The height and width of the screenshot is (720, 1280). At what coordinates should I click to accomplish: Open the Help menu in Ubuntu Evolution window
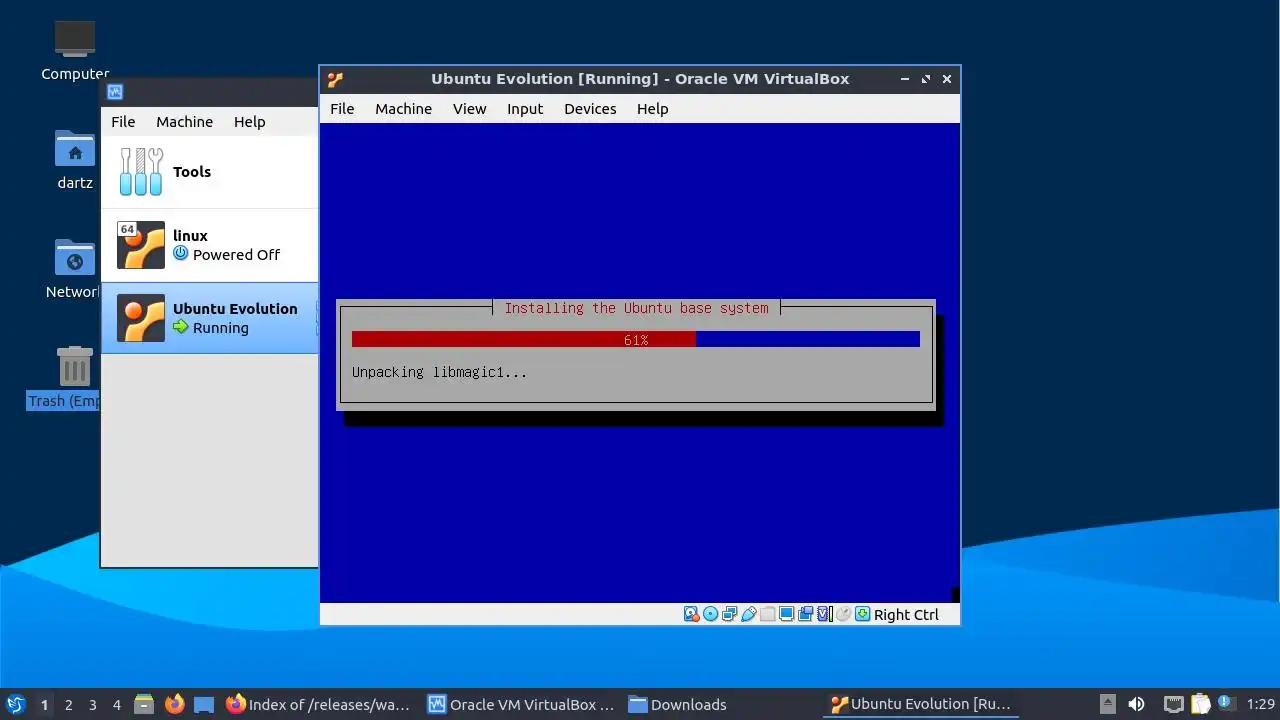[652, 109]
